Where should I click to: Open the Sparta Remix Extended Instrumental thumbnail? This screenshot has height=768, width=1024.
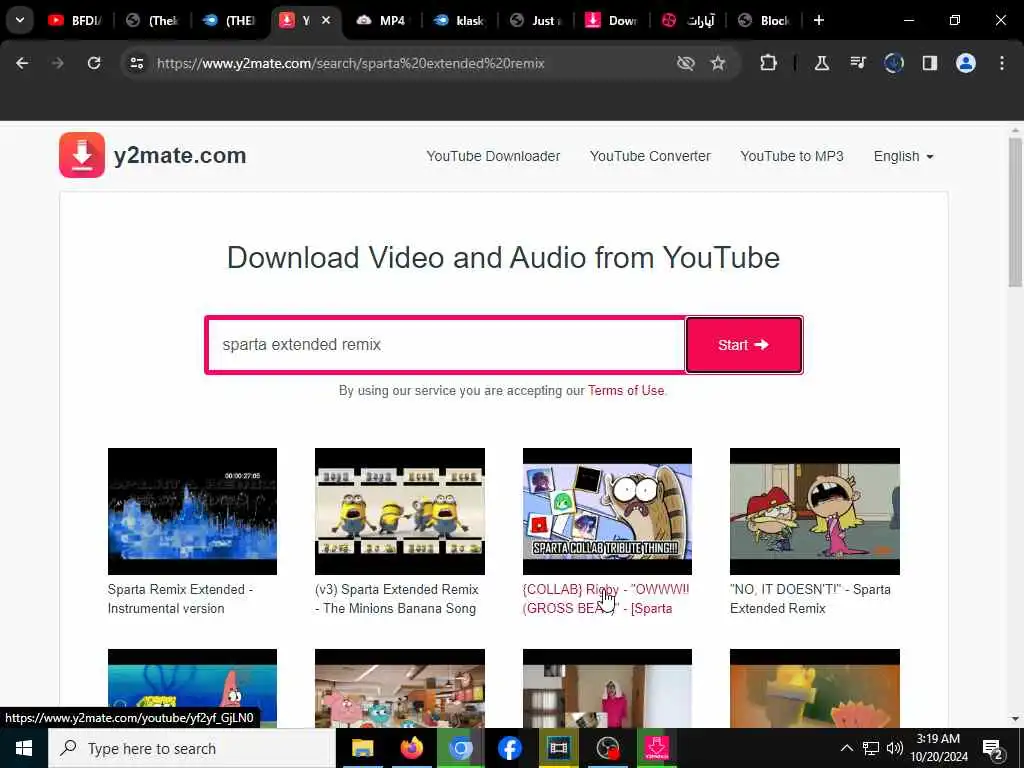tap(192, 511)
